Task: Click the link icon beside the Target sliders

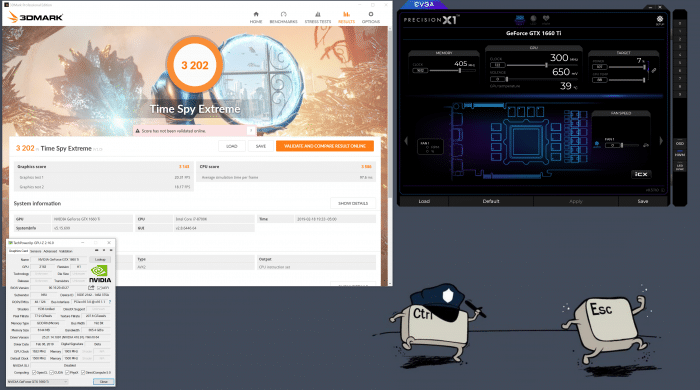Action: click(x=654, y=70)
